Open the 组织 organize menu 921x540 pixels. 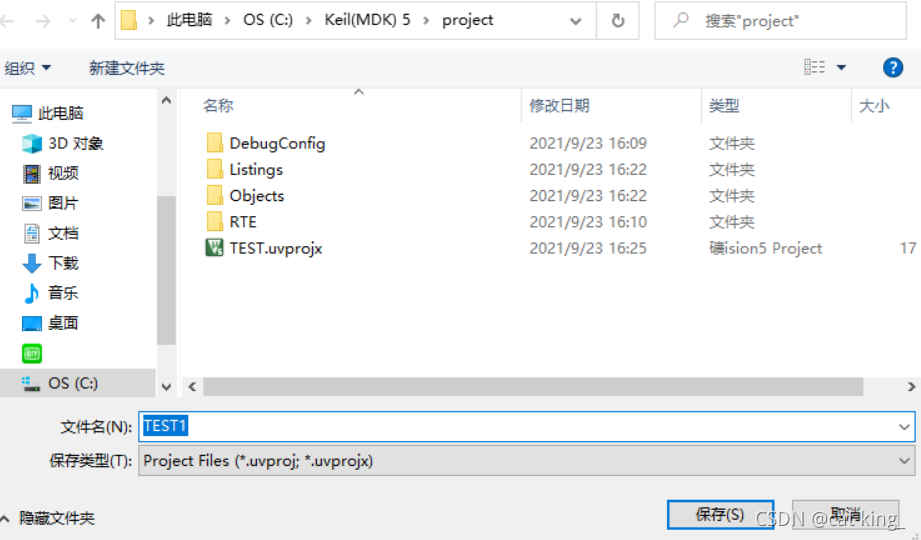[x=28, y=68]
